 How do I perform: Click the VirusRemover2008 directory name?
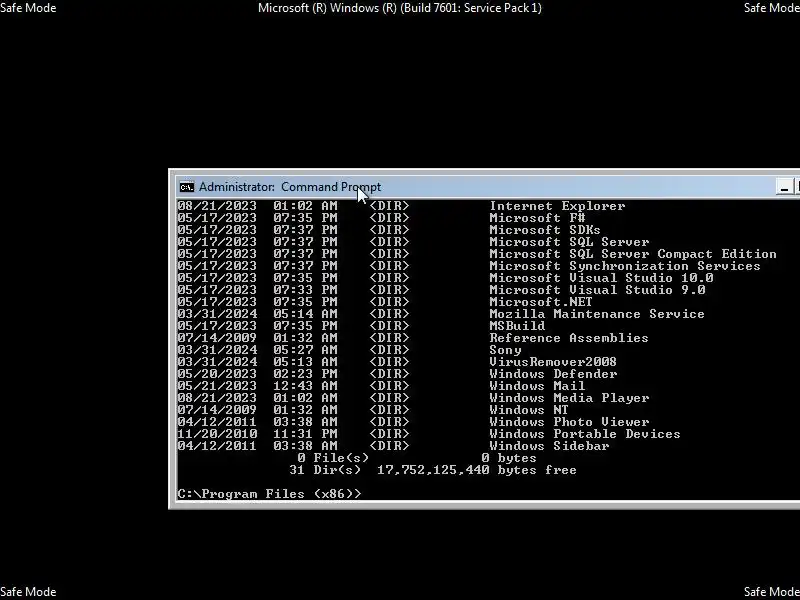pos(553,362)
